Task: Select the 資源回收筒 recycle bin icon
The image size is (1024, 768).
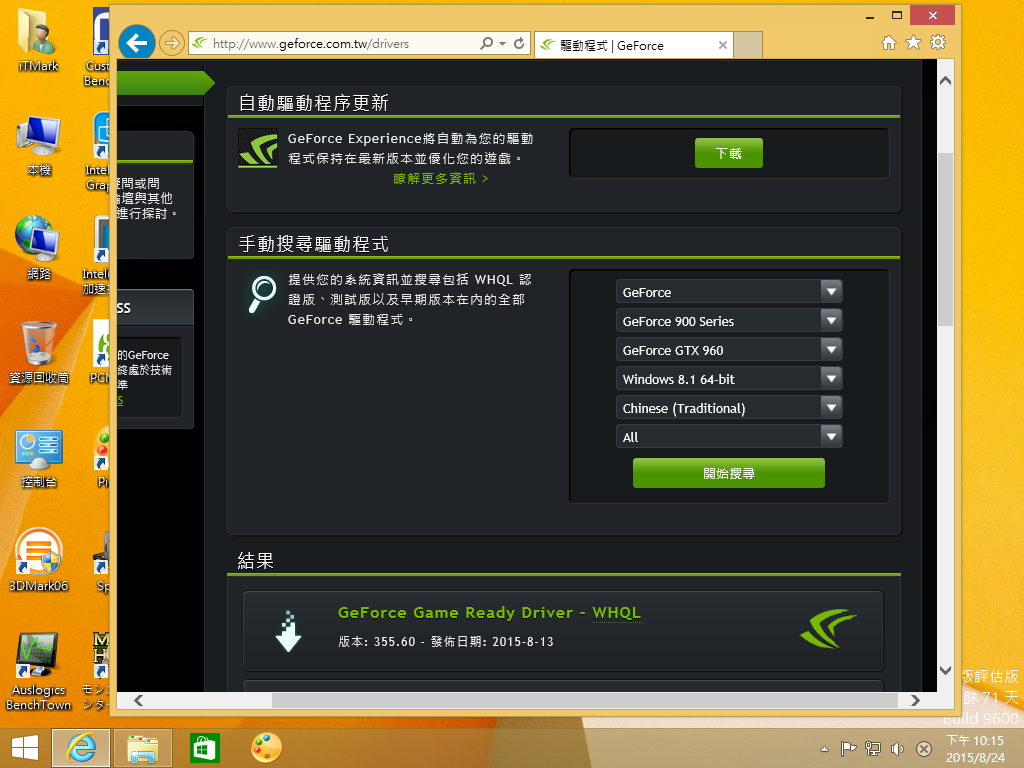Action: coord(38,353)
